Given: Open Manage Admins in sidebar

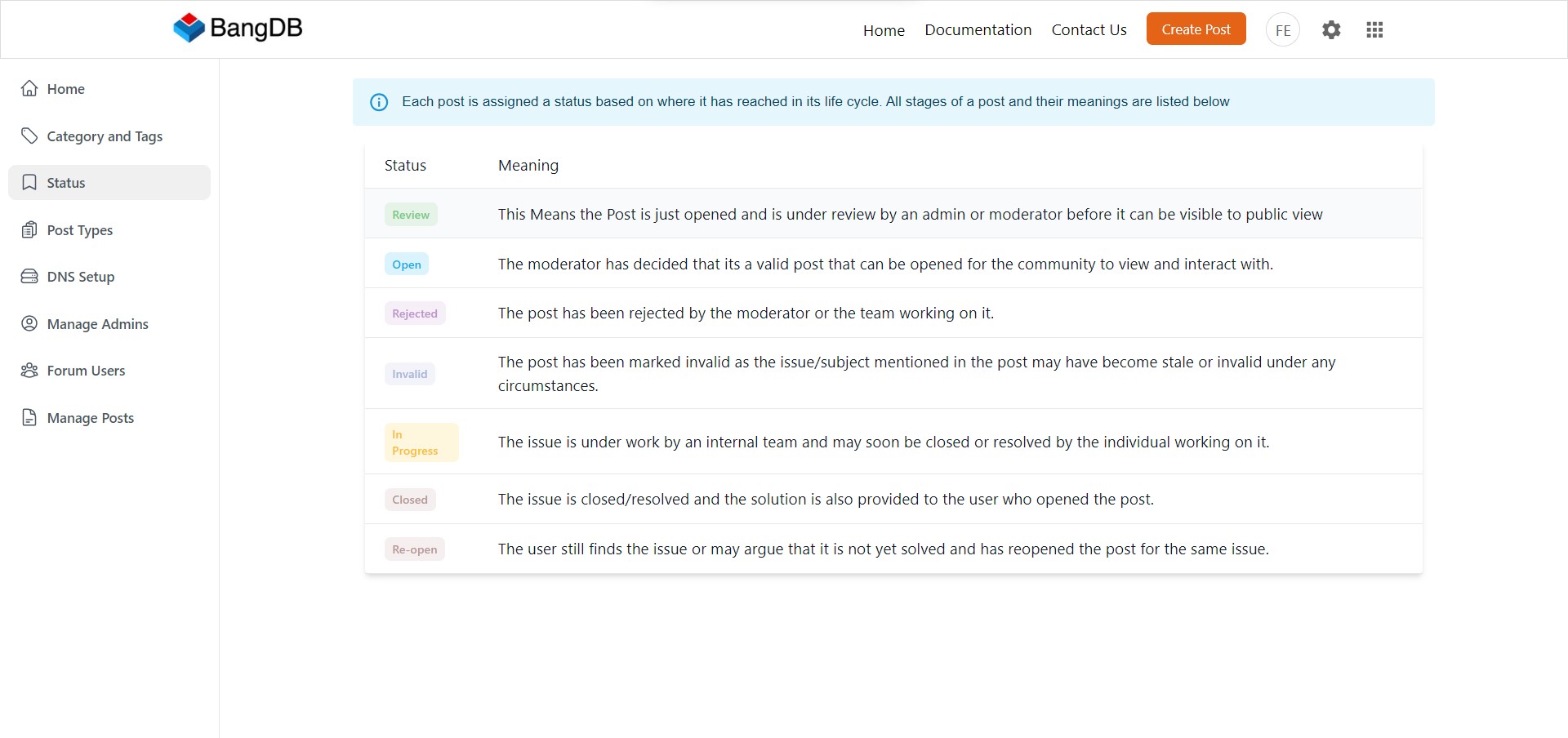Looking at the screenshot, I should pyautogui.click(x=109, y=323).
